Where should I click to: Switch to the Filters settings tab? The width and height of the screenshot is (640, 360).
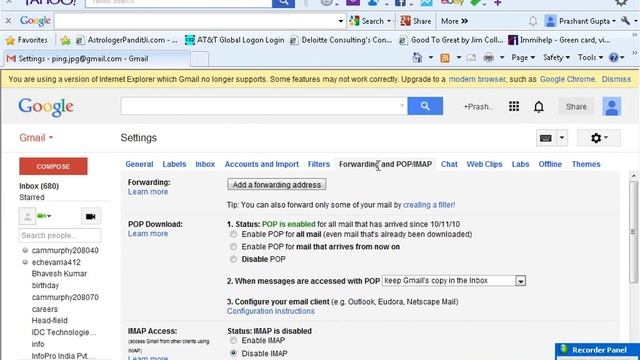pyautogui.click(x=318, y=164)
